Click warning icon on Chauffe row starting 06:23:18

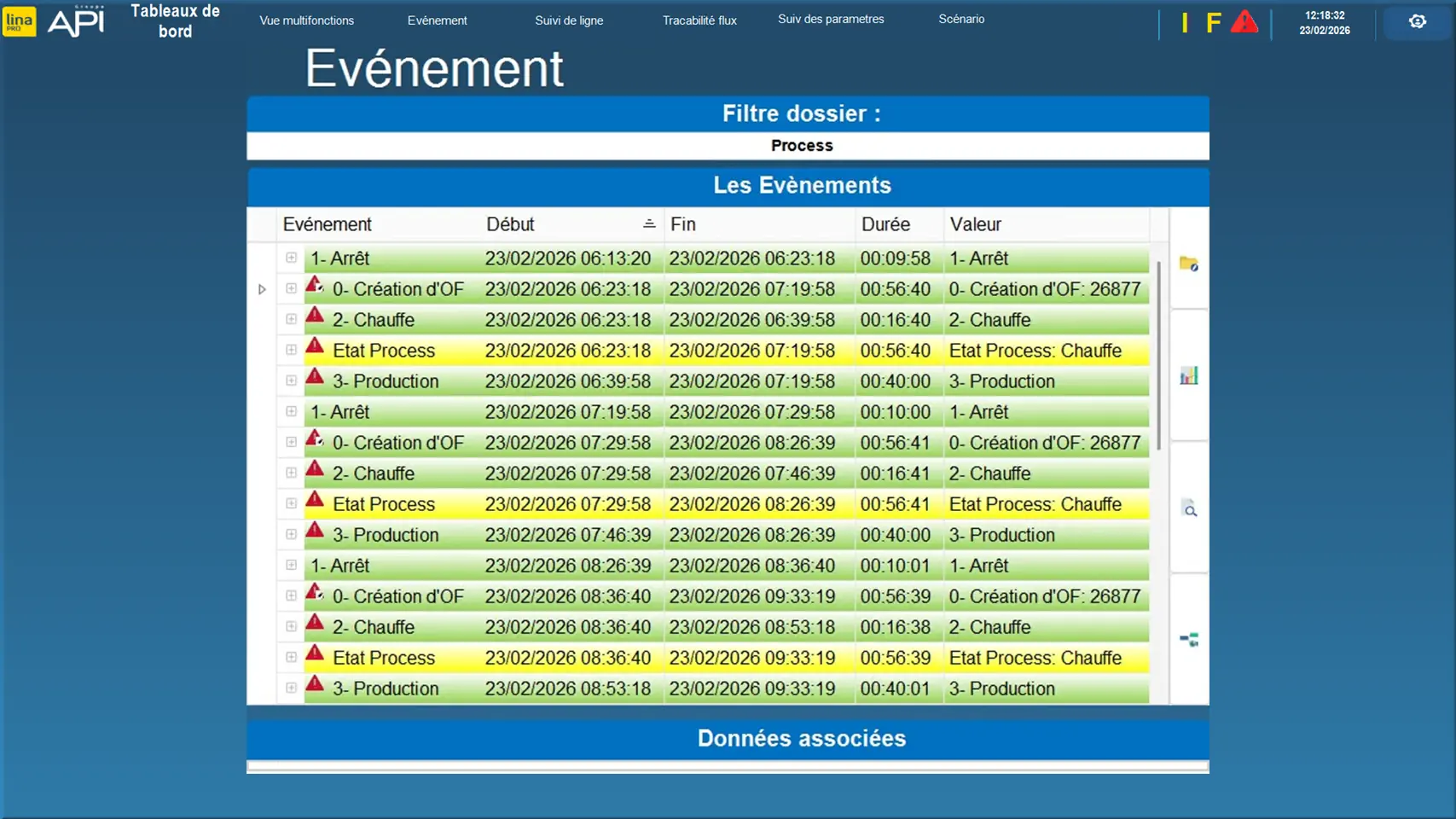(315, 317)
